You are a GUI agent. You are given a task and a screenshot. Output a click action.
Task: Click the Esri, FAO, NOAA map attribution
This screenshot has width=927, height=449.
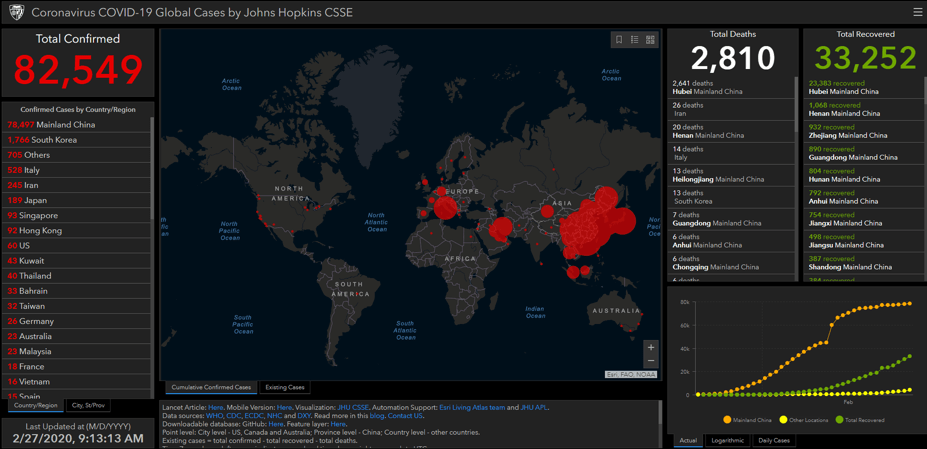click(x=631, y=374)
